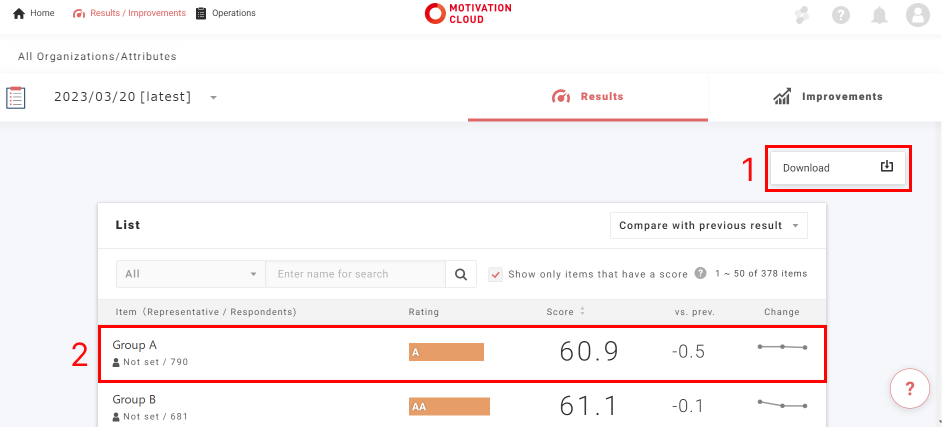Uncheck Show only items that have a score
This screenshot has width=942, height=430.
pos(495,274)
